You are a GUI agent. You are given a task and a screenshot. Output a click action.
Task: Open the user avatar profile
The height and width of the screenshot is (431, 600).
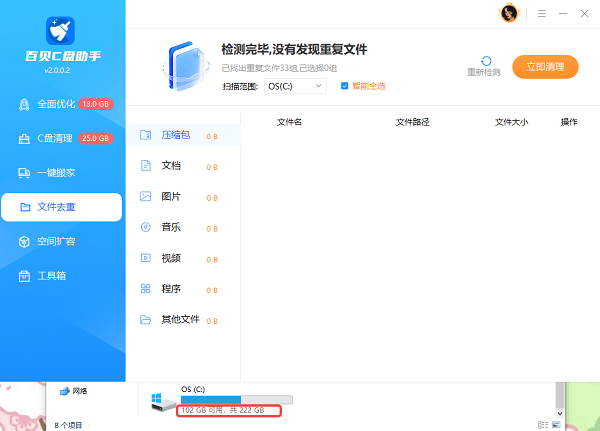pos(509,13)
